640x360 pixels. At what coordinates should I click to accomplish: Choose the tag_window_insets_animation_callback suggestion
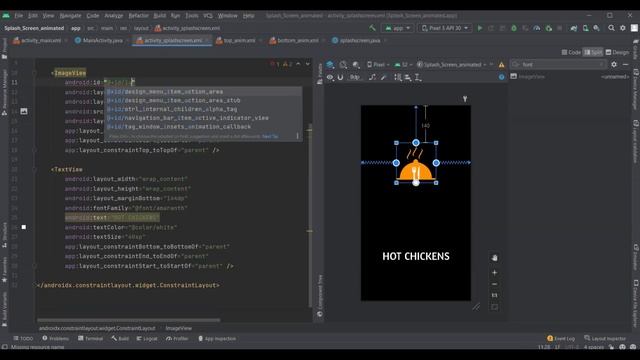coord(203,127)
